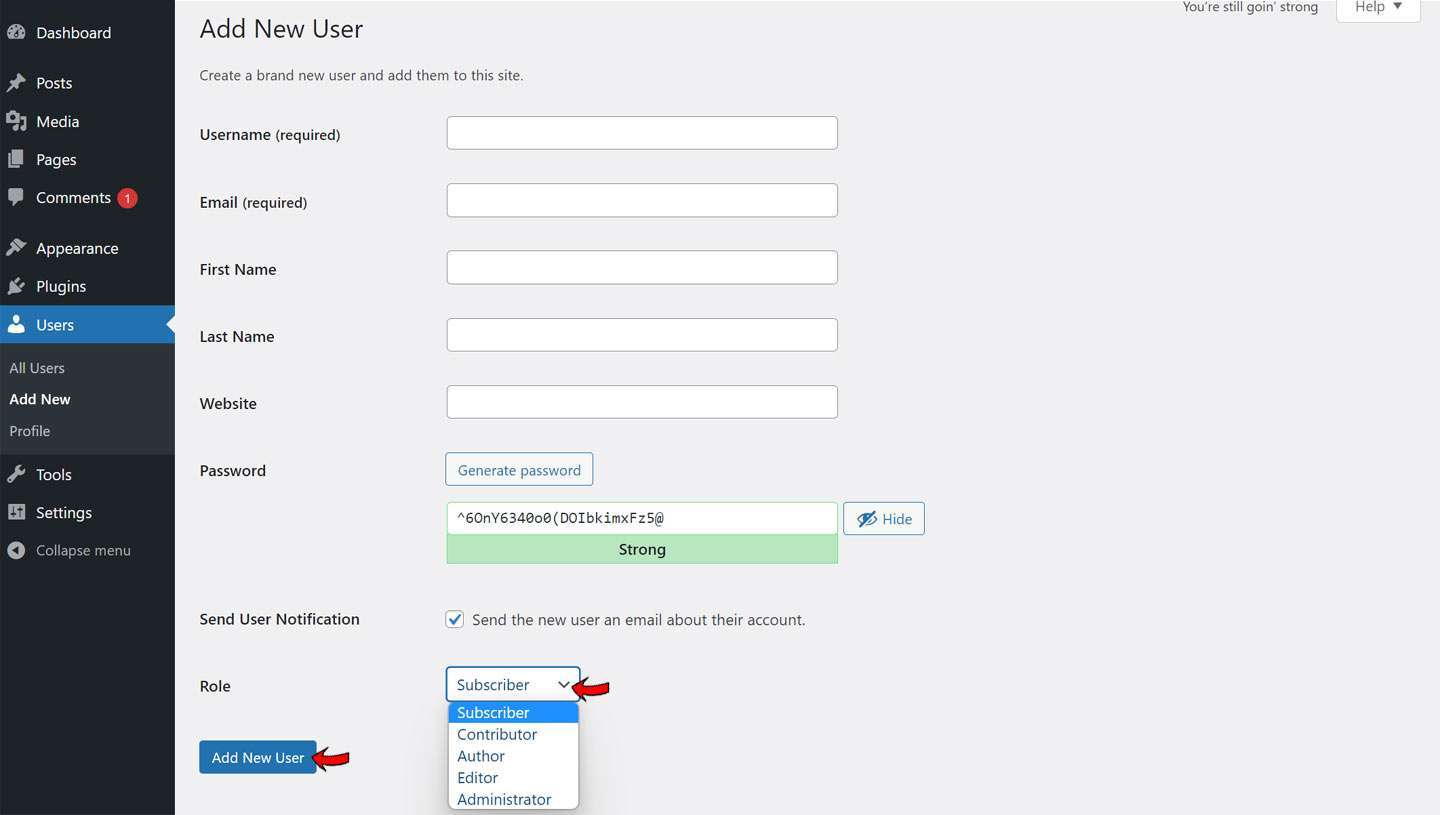Uncheck Send User Notification checkbox

click(455, 619)
